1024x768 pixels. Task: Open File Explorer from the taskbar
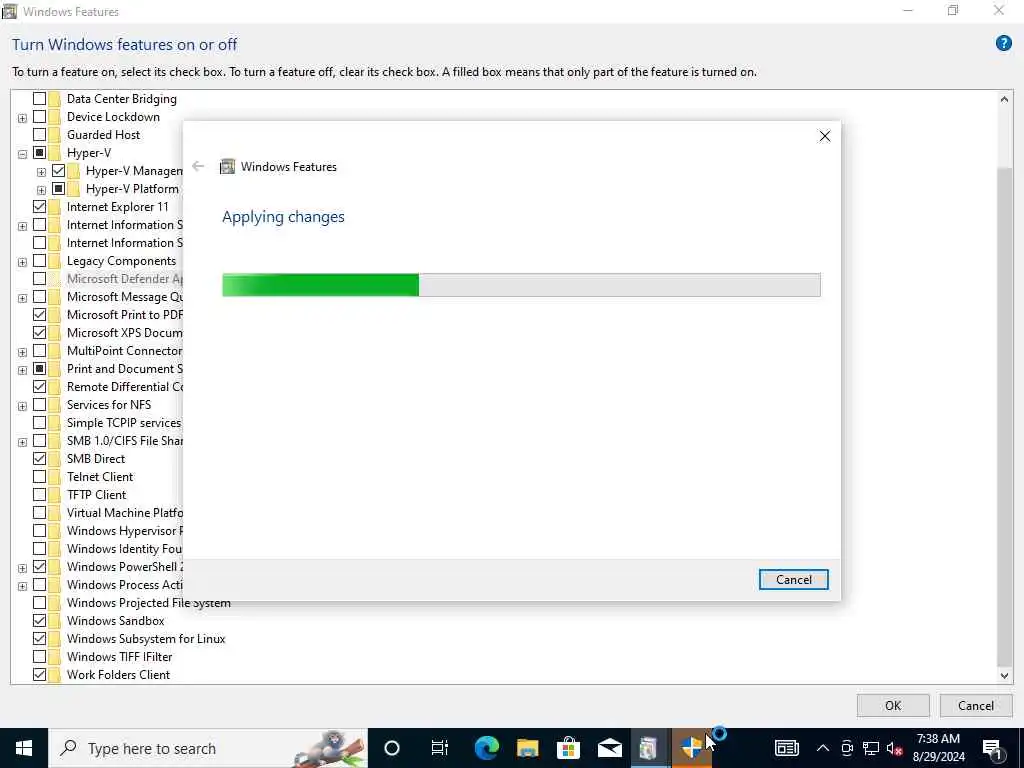[528, 748]
